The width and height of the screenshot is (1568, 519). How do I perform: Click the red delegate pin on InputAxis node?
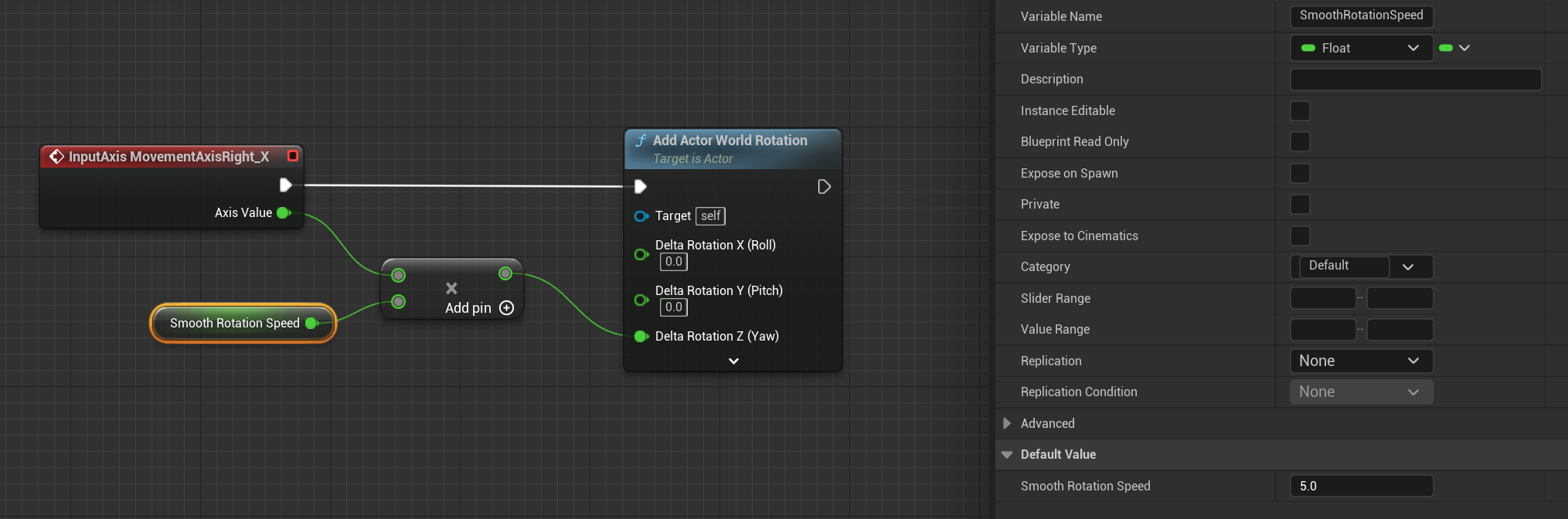[x=293, y=156]
